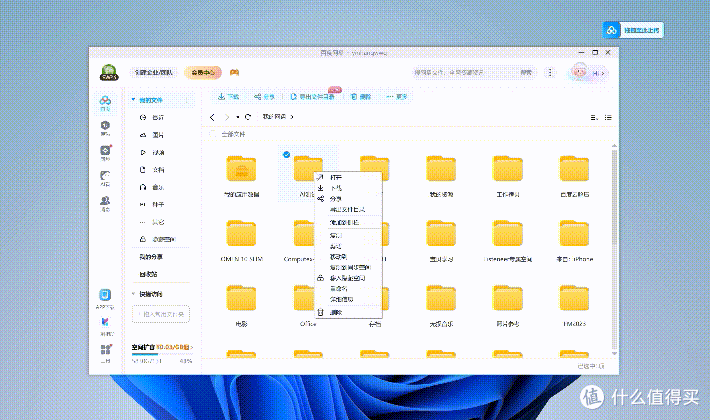Select the folder labeled 来自：iPhone

click(x=574, y=241)
